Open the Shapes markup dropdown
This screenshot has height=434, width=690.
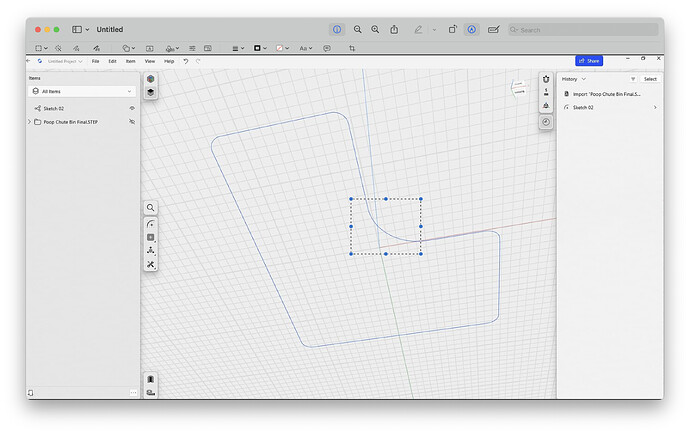(128, 48)
